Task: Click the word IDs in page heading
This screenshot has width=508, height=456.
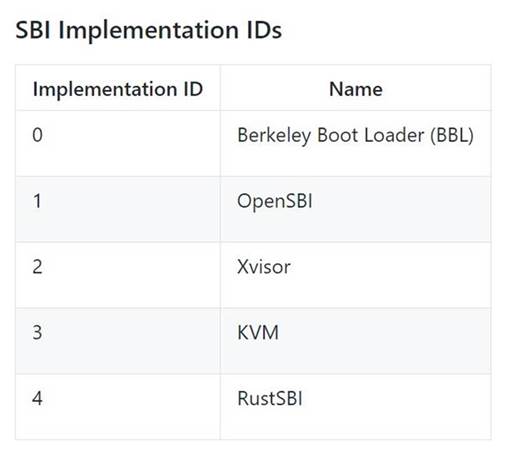Action: point(264,30)
